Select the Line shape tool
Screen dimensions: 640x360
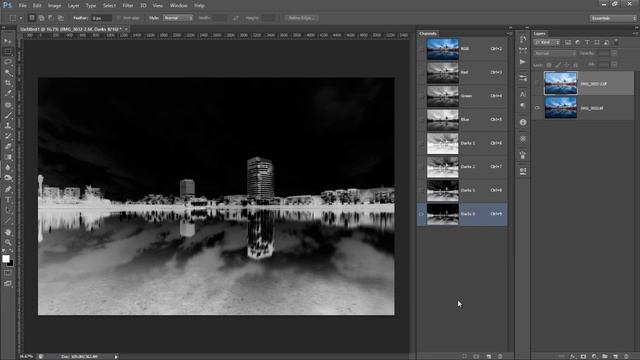pyautogui.click(x=8, y=221)
